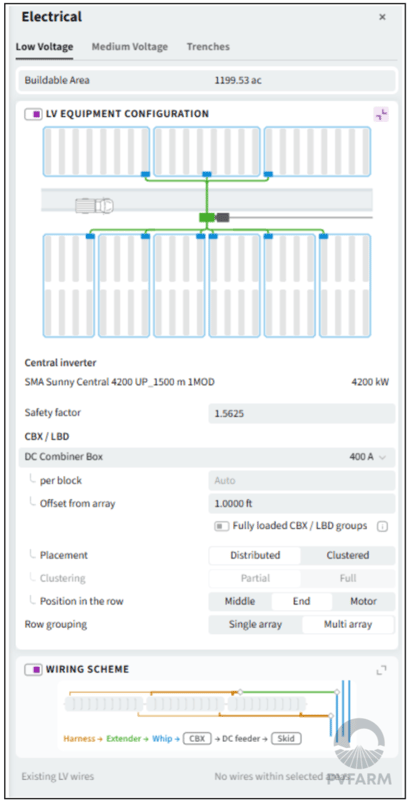Collapse the LV equipment configuration diagram
This screenshot has height=804, width=410.
point(381,114)
